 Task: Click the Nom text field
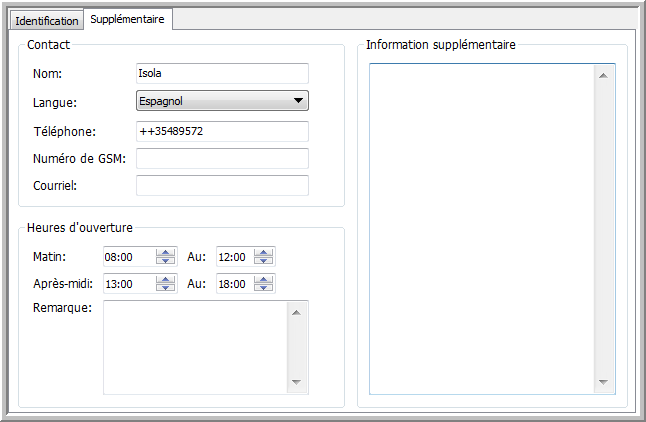[221, 73]
